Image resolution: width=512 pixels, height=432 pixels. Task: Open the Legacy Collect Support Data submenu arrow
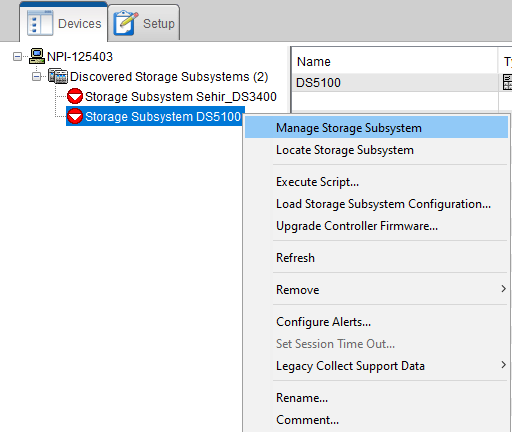503,365
